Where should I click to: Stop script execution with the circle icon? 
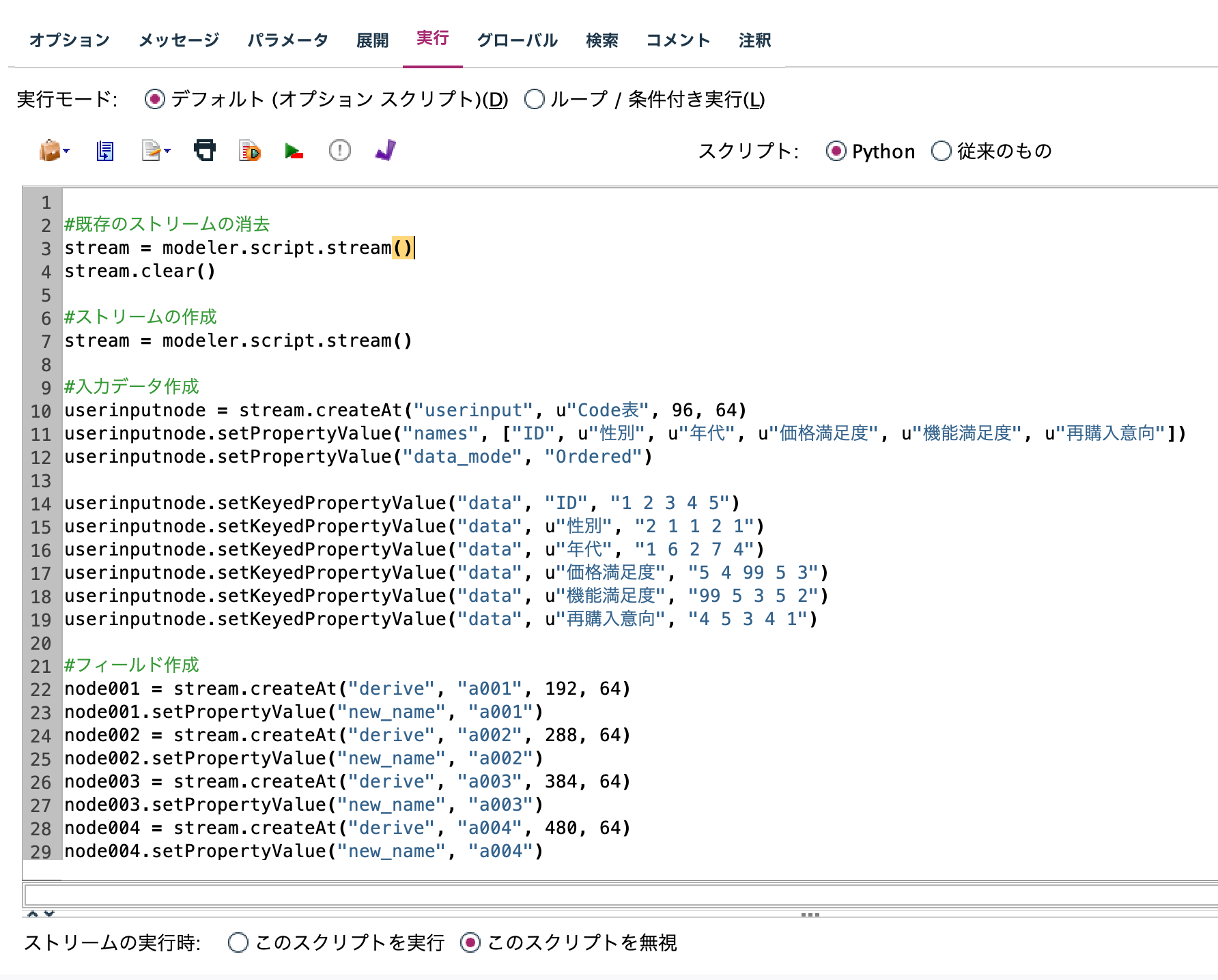[x=339, y=151]
